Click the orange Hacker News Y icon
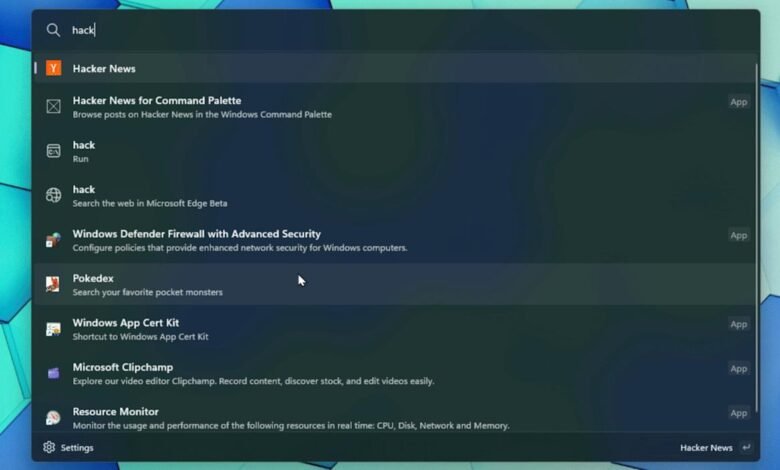Screen dimensions: 780x470 [x=54, y=68]
